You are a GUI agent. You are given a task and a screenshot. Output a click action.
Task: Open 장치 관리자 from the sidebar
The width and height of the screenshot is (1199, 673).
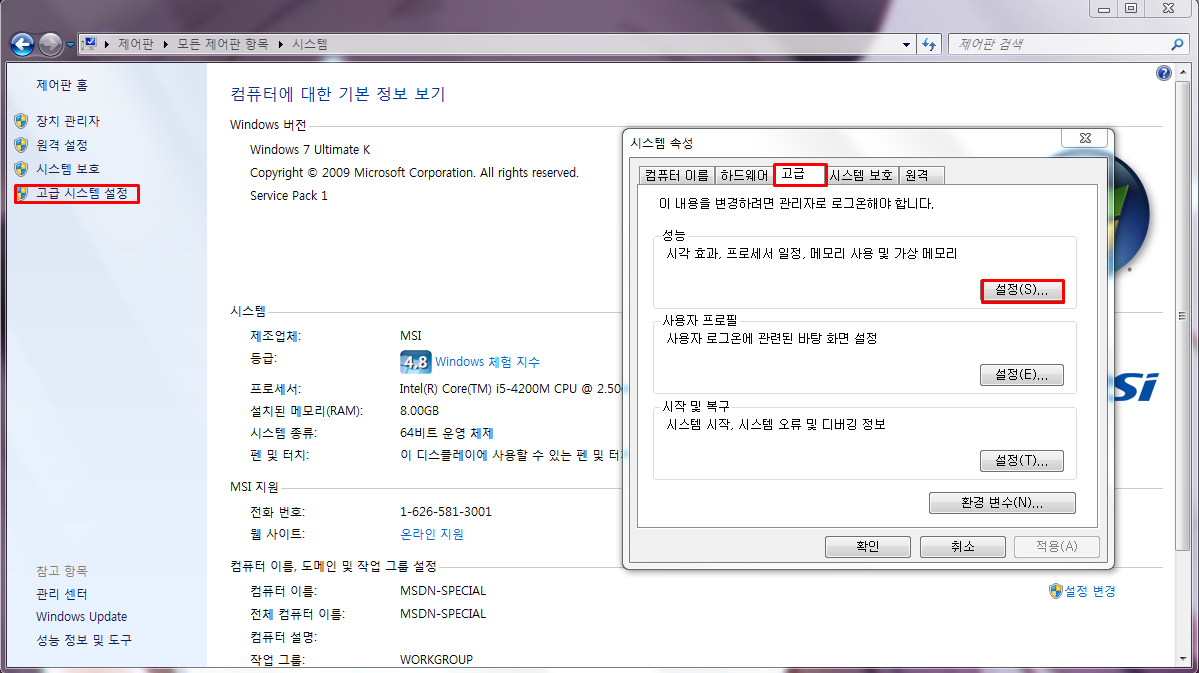pyautogui.click(x=68, y=121)
